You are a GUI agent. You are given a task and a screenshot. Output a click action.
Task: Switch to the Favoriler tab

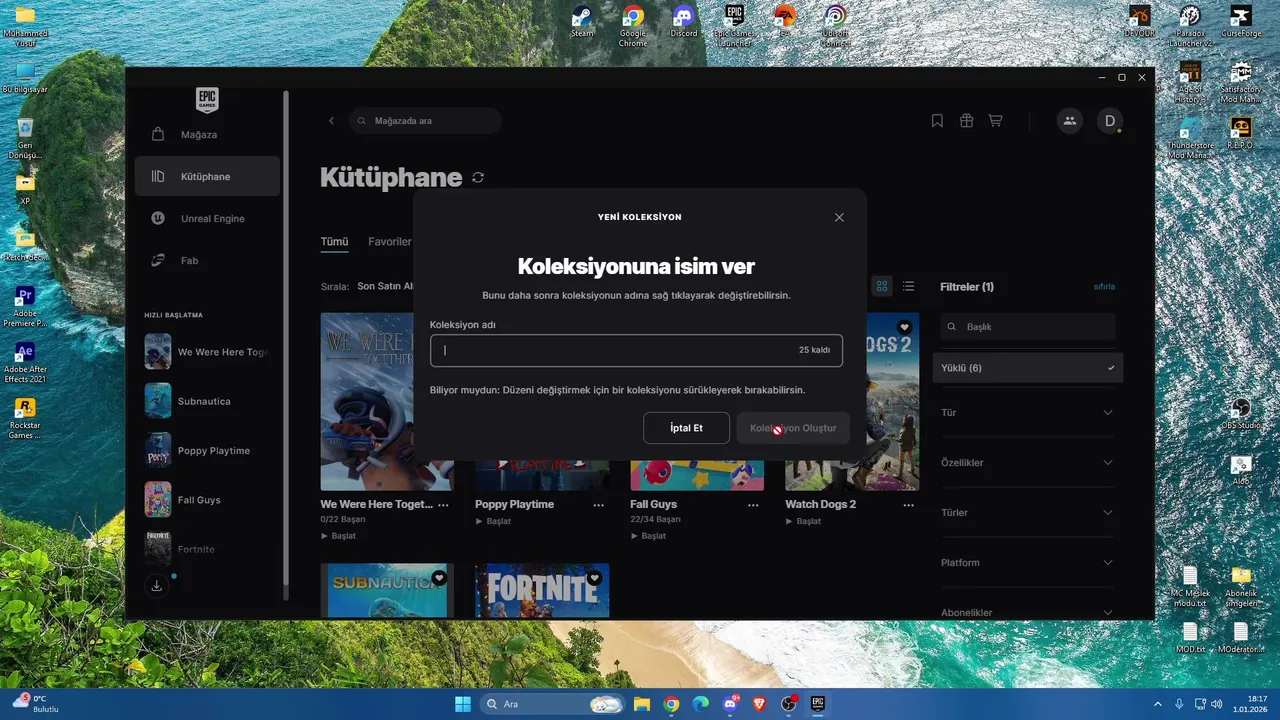click(390, 241)
